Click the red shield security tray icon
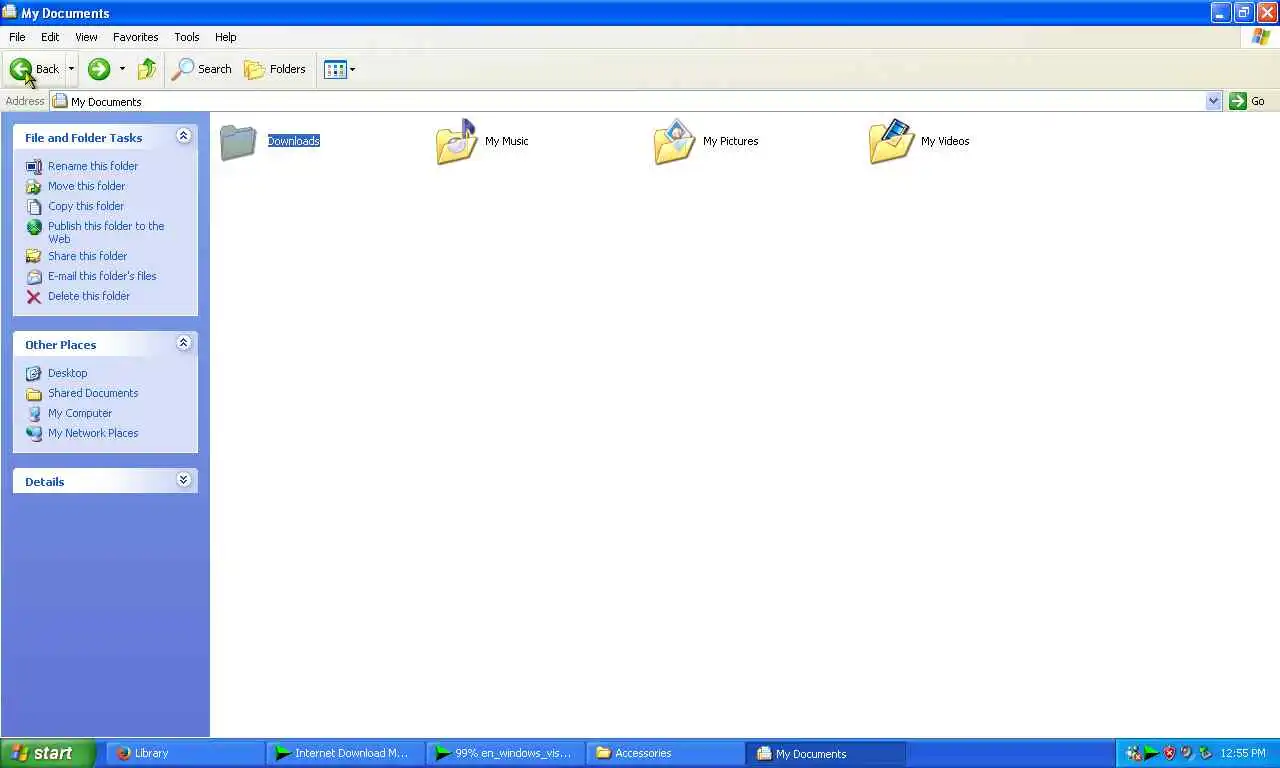 click(1169, 753)
